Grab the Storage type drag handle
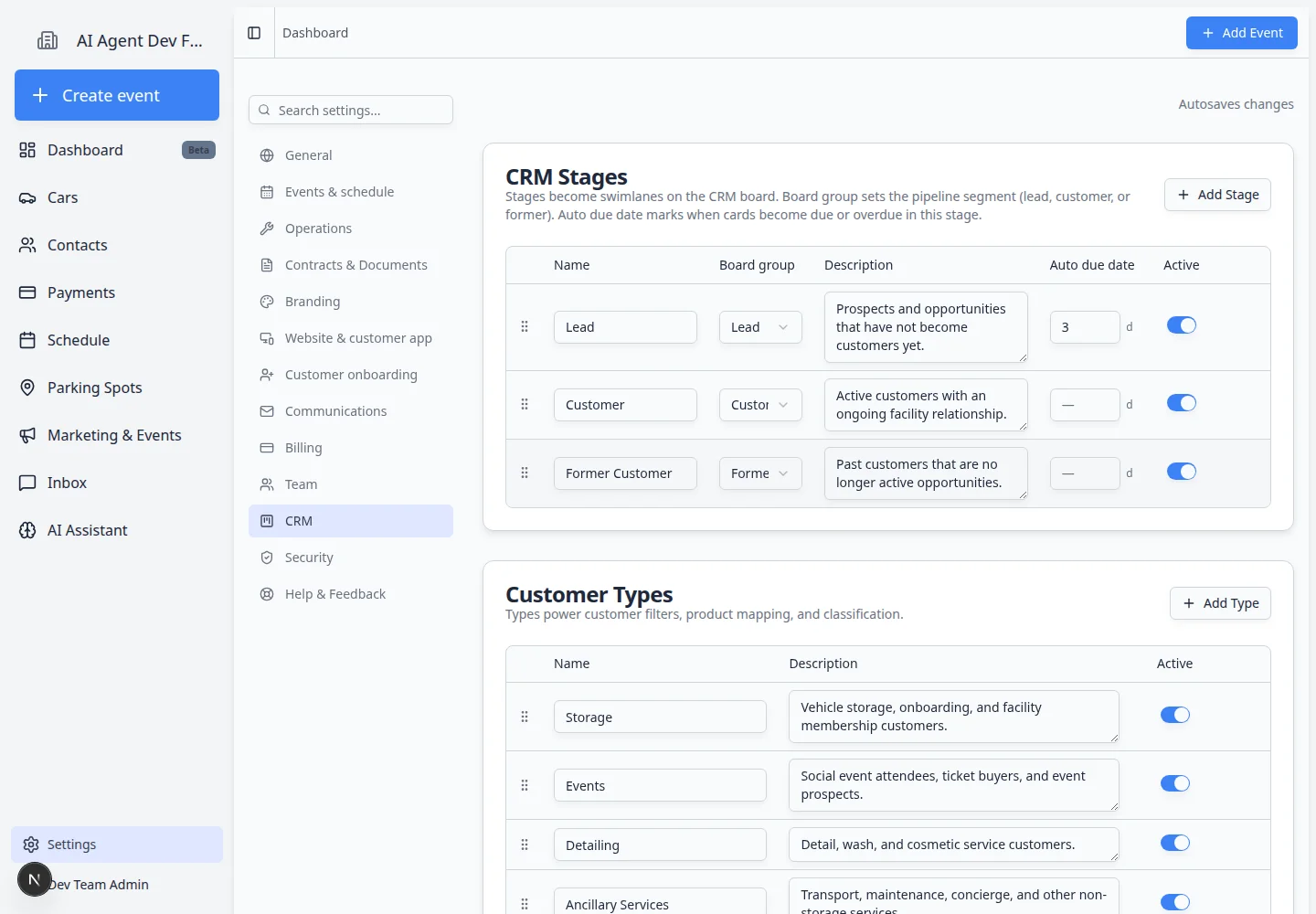The height and width of the screenshot is (914, 1316). [525, 717]
